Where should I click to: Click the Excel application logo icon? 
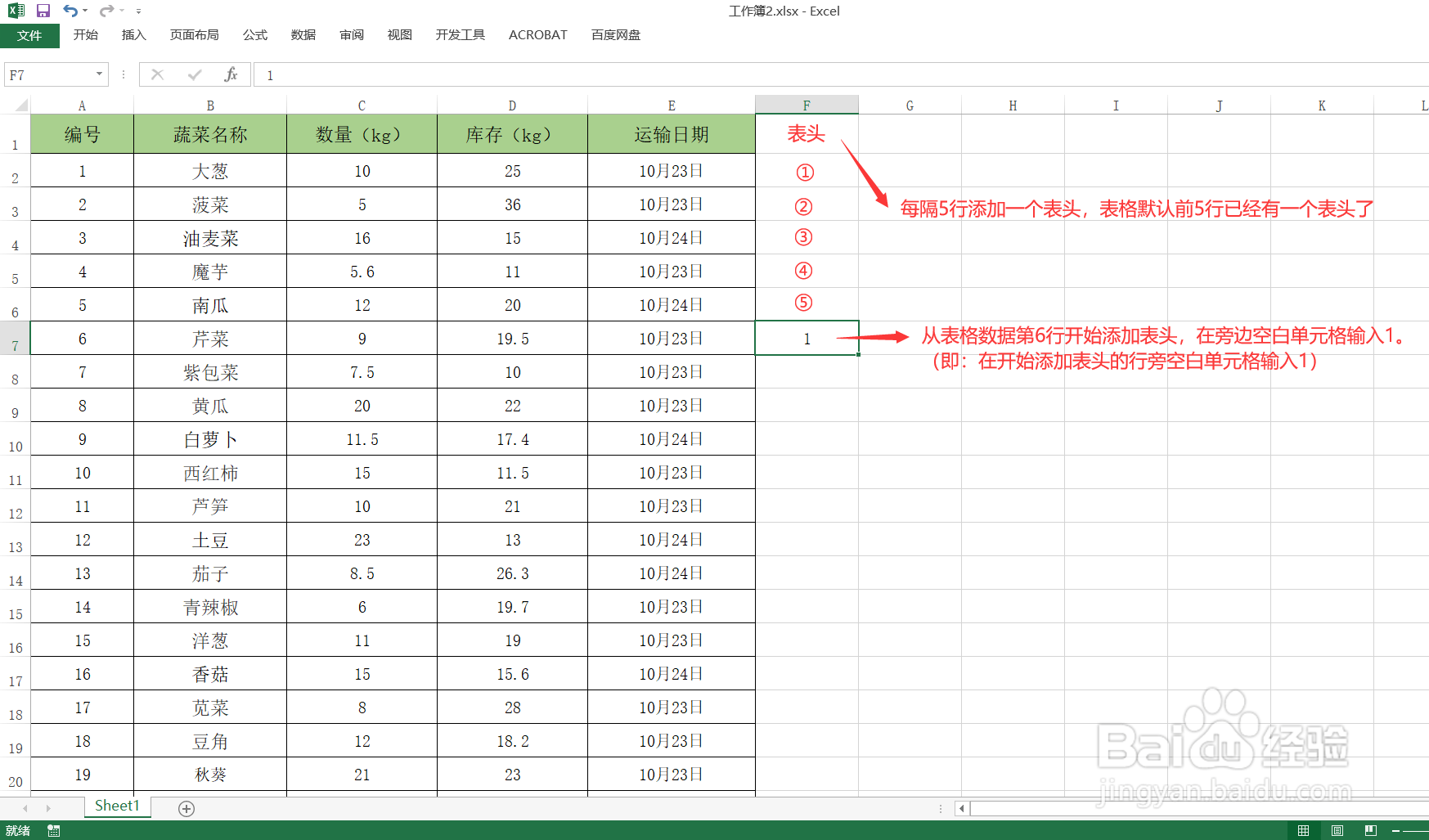point(16,11)
